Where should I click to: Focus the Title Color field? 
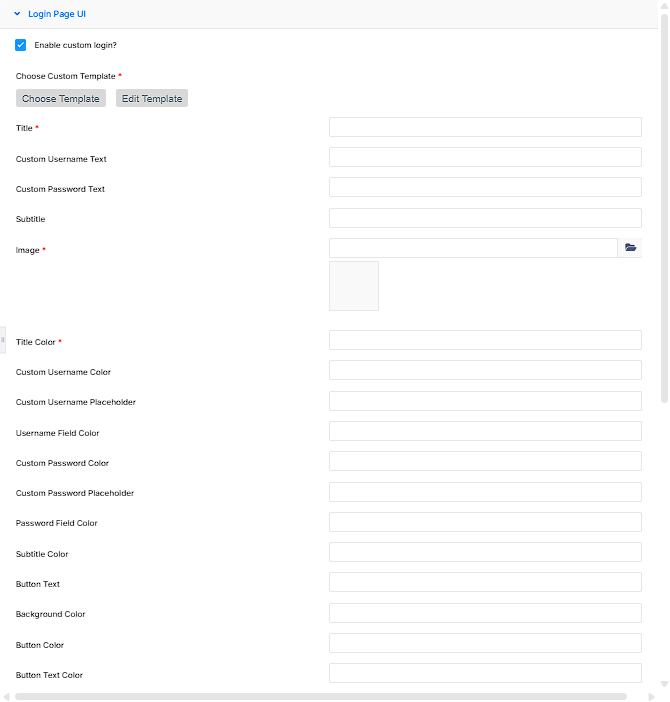pyautogui.click(x=485, y=340)
